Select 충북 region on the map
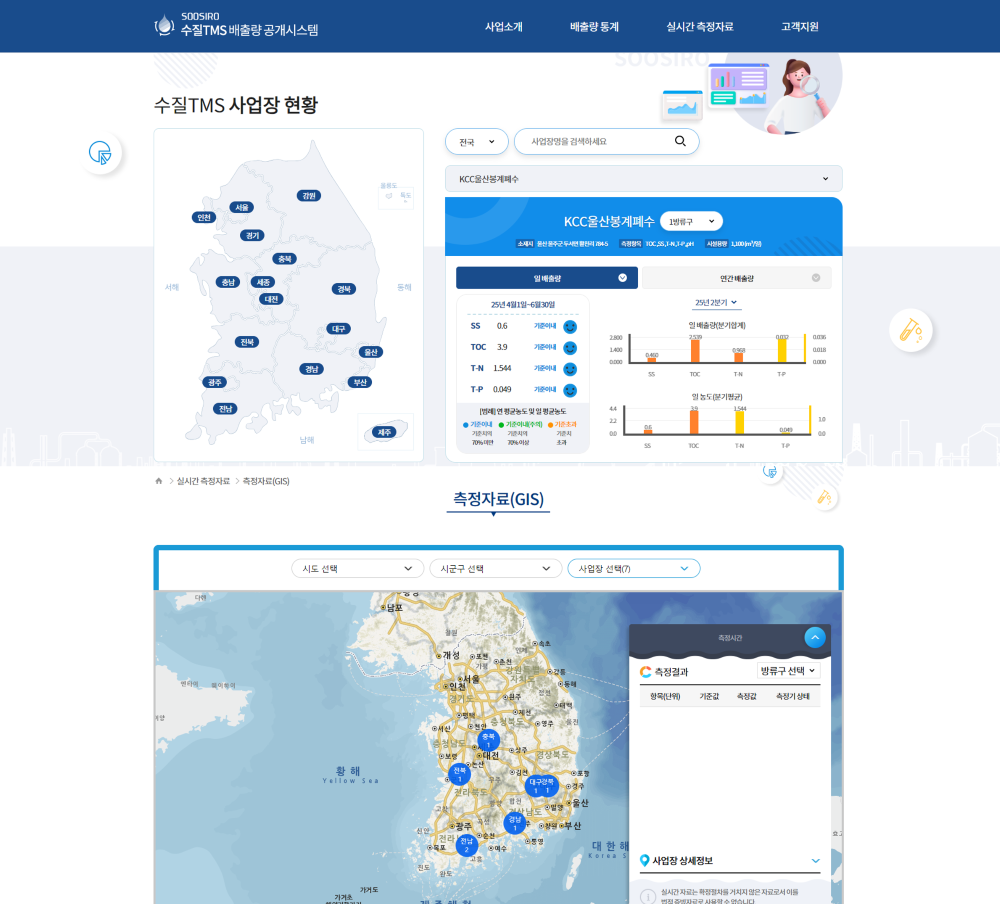The width and height of the screenshot is (1000, 904). 284,259
